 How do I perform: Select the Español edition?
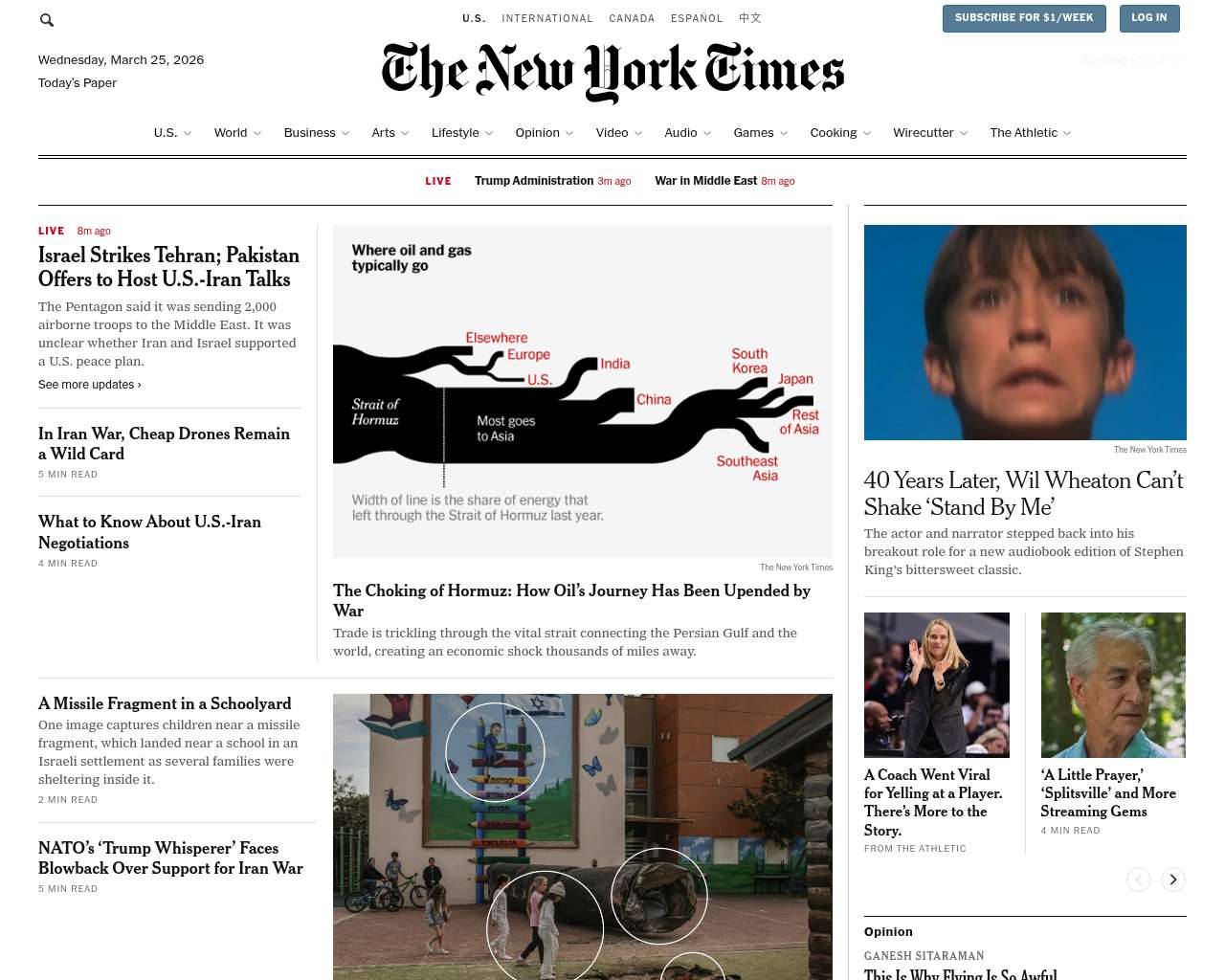(x=697, y=18)
